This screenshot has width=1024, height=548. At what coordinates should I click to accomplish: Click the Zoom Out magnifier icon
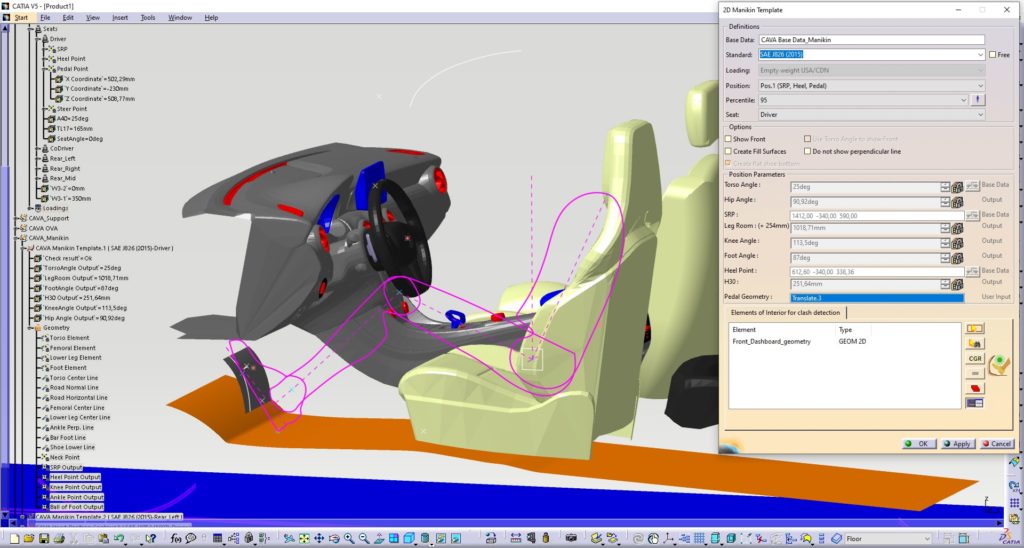pyautogui.click(x=364, y=538)
